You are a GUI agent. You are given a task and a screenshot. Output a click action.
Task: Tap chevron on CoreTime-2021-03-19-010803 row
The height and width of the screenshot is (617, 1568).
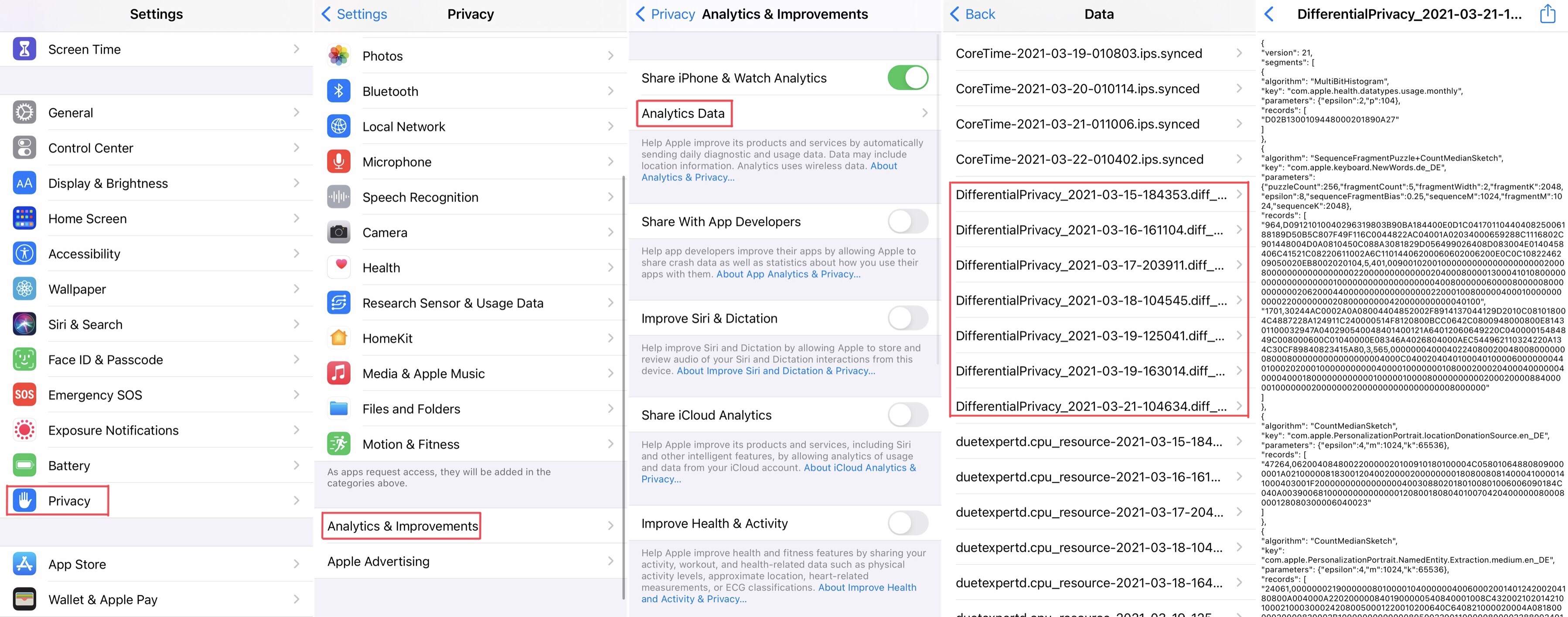click(1239, 54)
